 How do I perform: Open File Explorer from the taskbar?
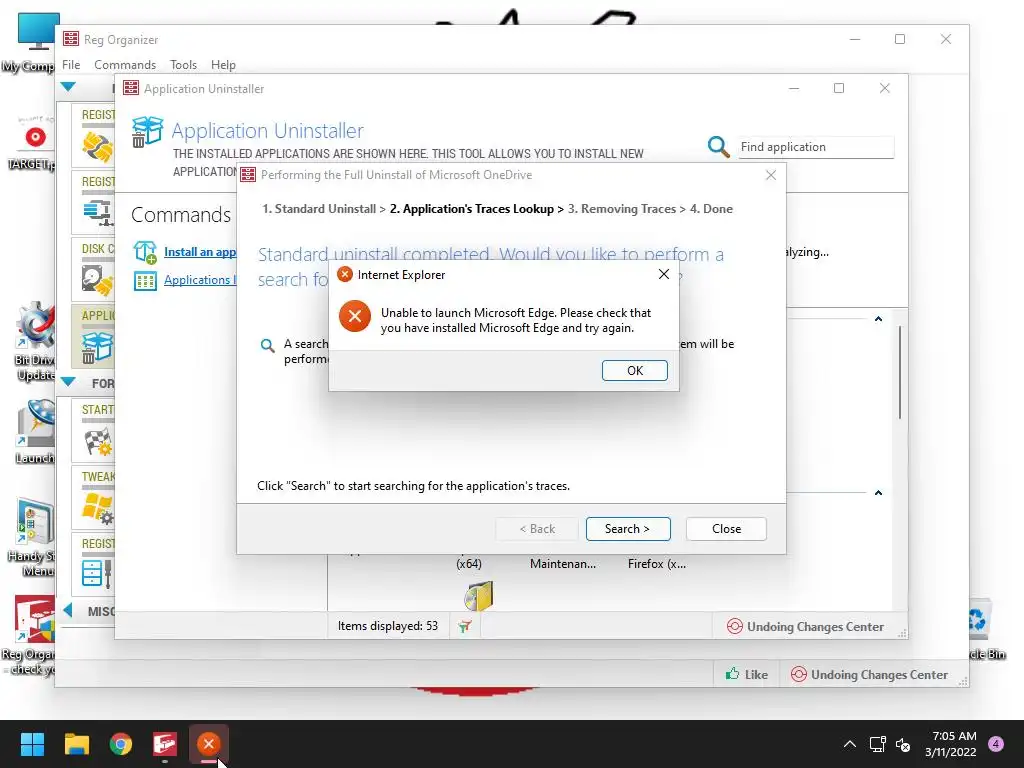click(76, 744)
